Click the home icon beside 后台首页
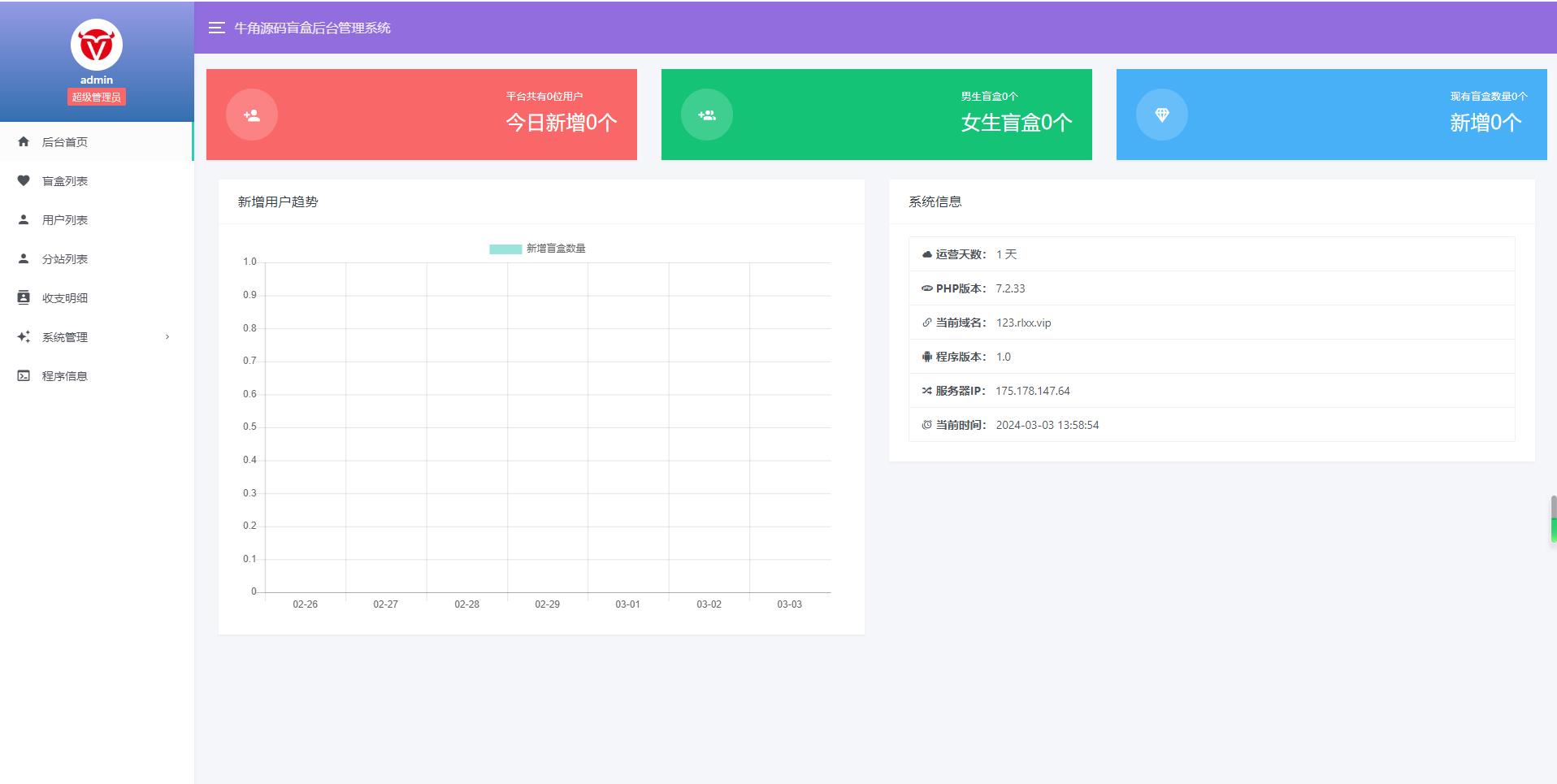The height and width of the screenshot is (784, 1557). pos(24,141)
